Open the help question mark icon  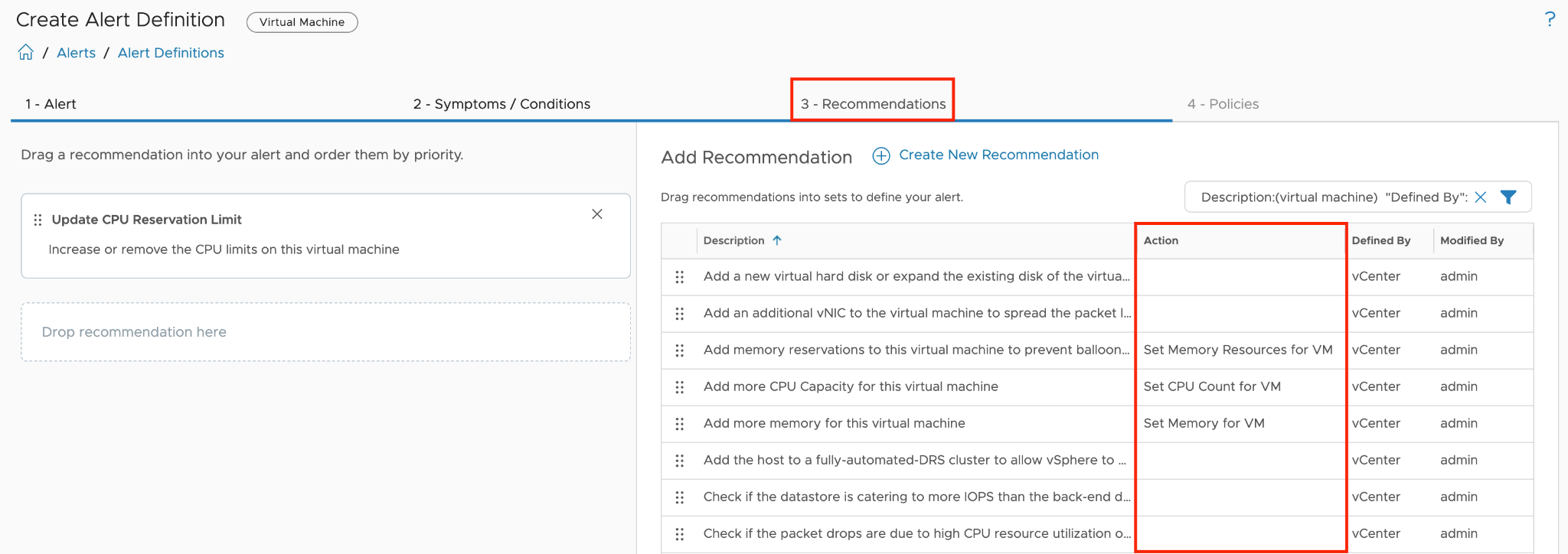(x=1550, y=19)
